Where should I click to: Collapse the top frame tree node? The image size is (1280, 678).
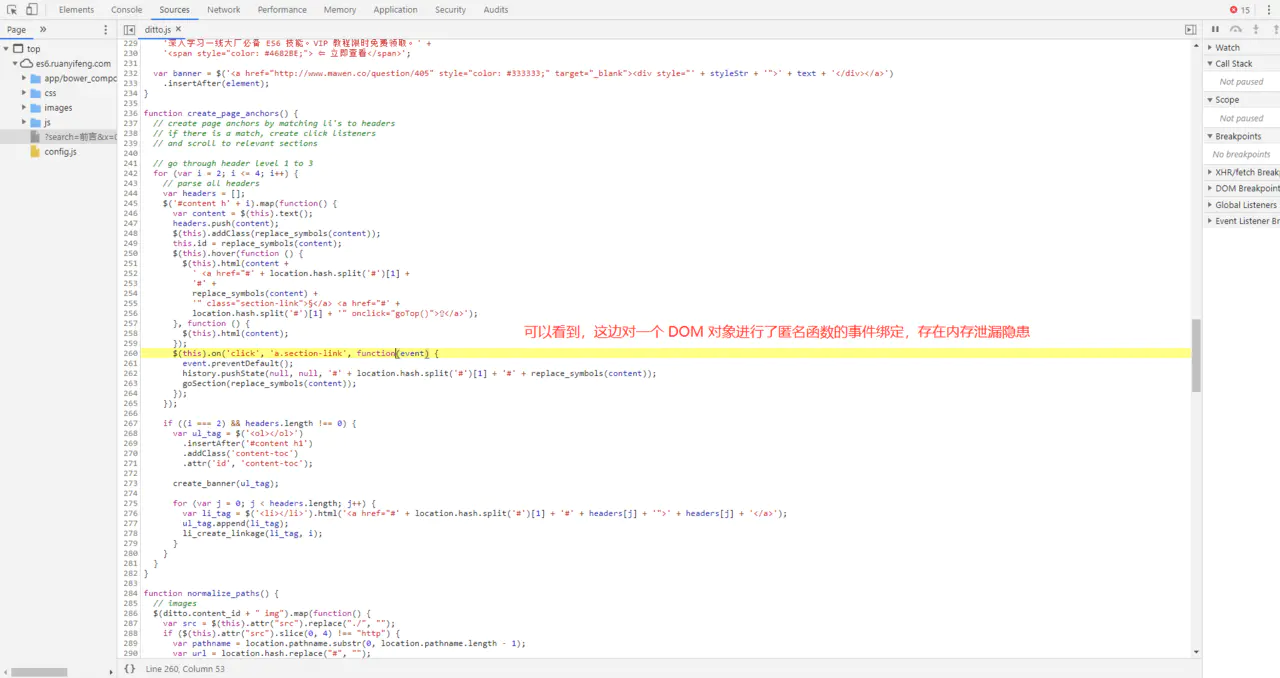click(x=7, y=49)
